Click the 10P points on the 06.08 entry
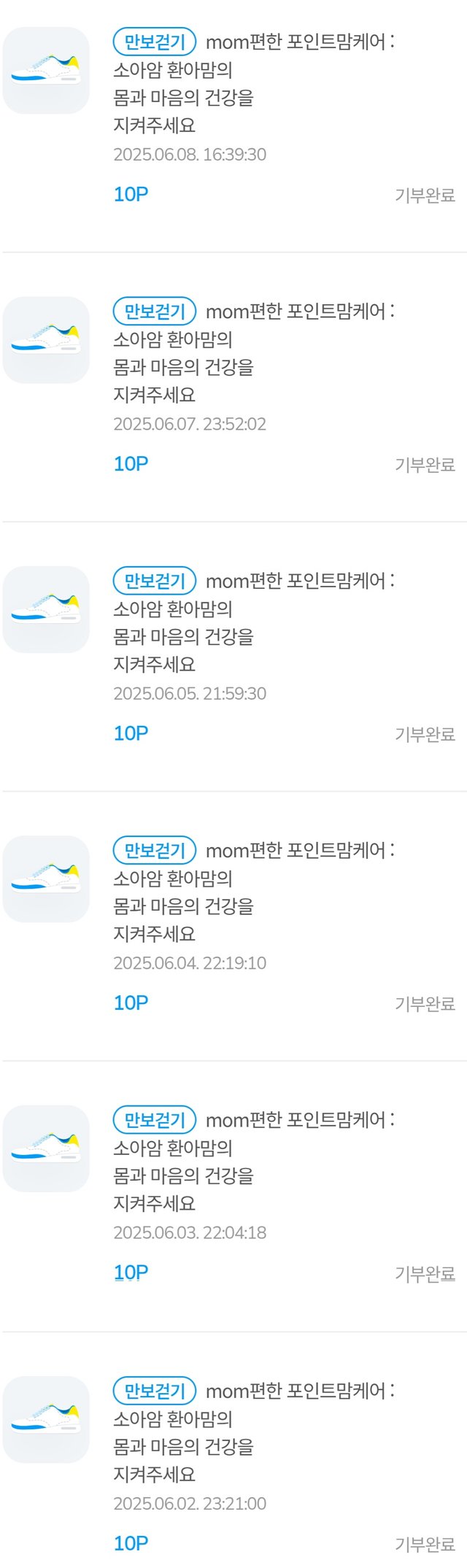The height and width of the screenshot is (1568, 467). [x=131, y=194]
